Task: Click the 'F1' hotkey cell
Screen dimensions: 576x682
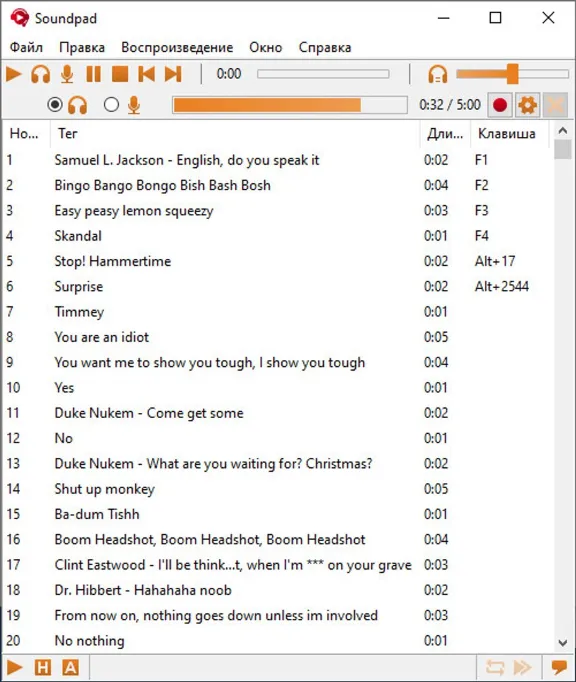Action: click(x=481, y=160)
